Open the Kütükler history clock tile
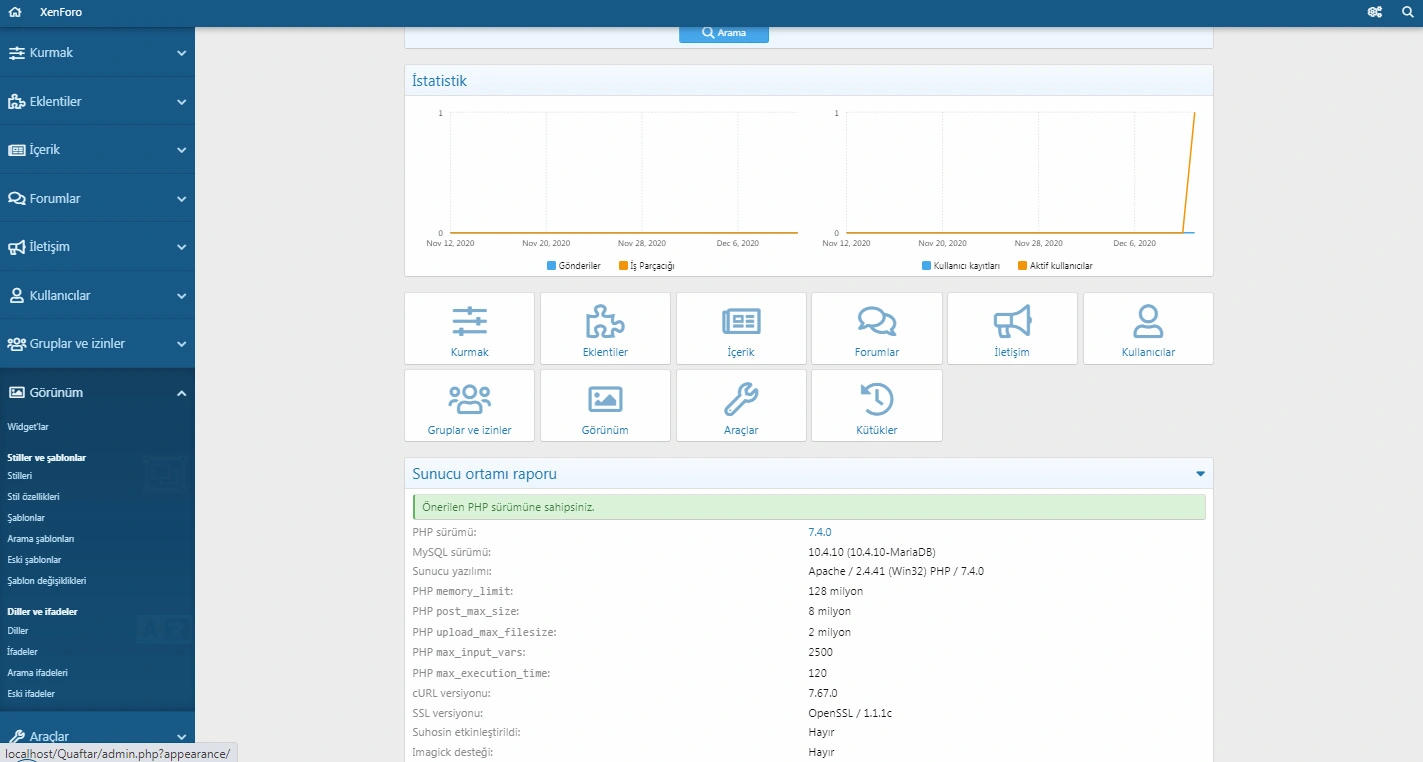 [x=877, y=405]
